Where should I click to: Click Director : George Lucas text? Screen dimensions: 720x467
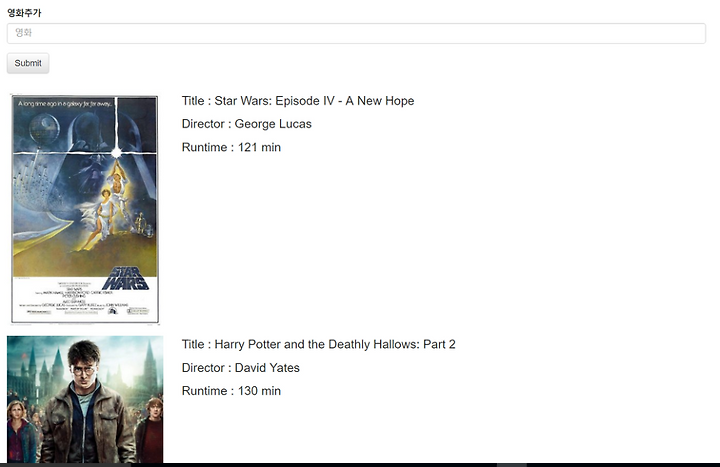point(247,124)
